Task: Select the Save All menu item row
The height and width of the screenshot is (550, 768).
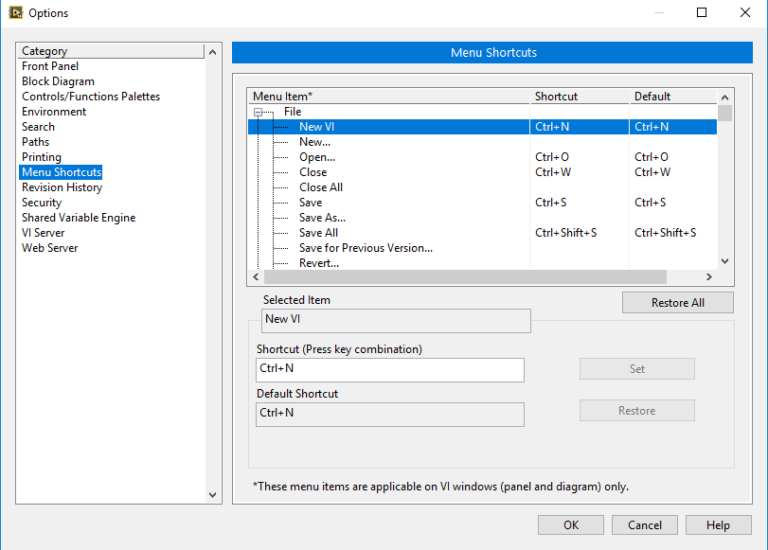Action: click(318, 232)
